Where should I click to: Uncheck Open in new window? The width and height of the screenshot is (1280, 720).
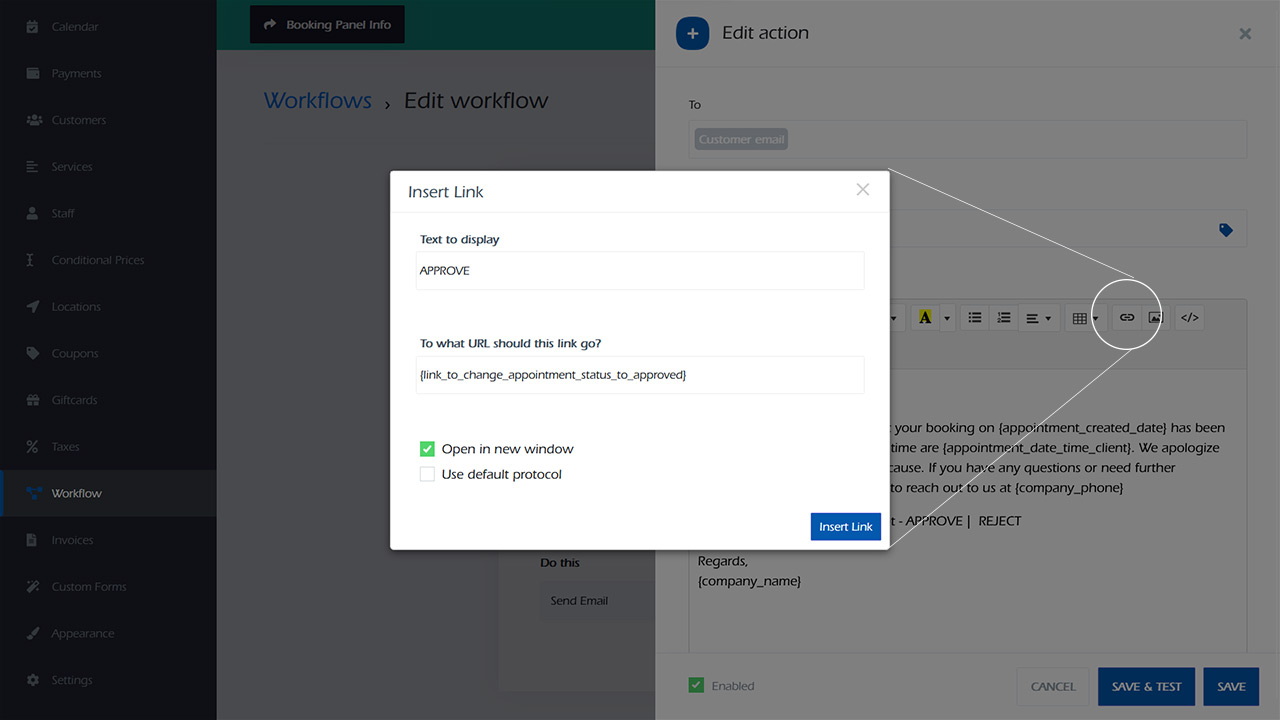[428, 449]
